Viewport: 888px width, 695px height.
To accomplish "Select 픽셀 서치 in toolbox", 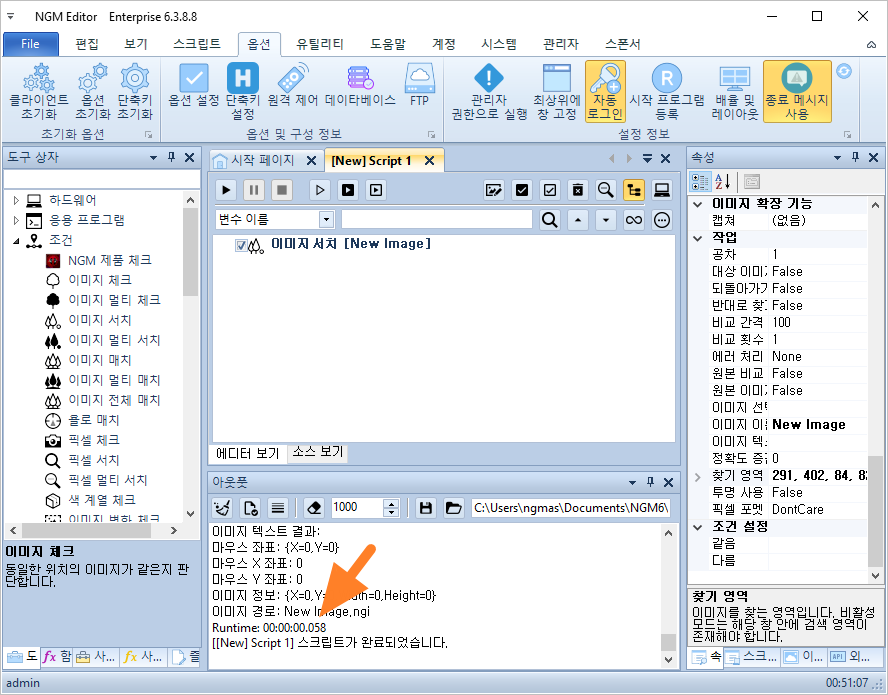I will coord(93,460).
